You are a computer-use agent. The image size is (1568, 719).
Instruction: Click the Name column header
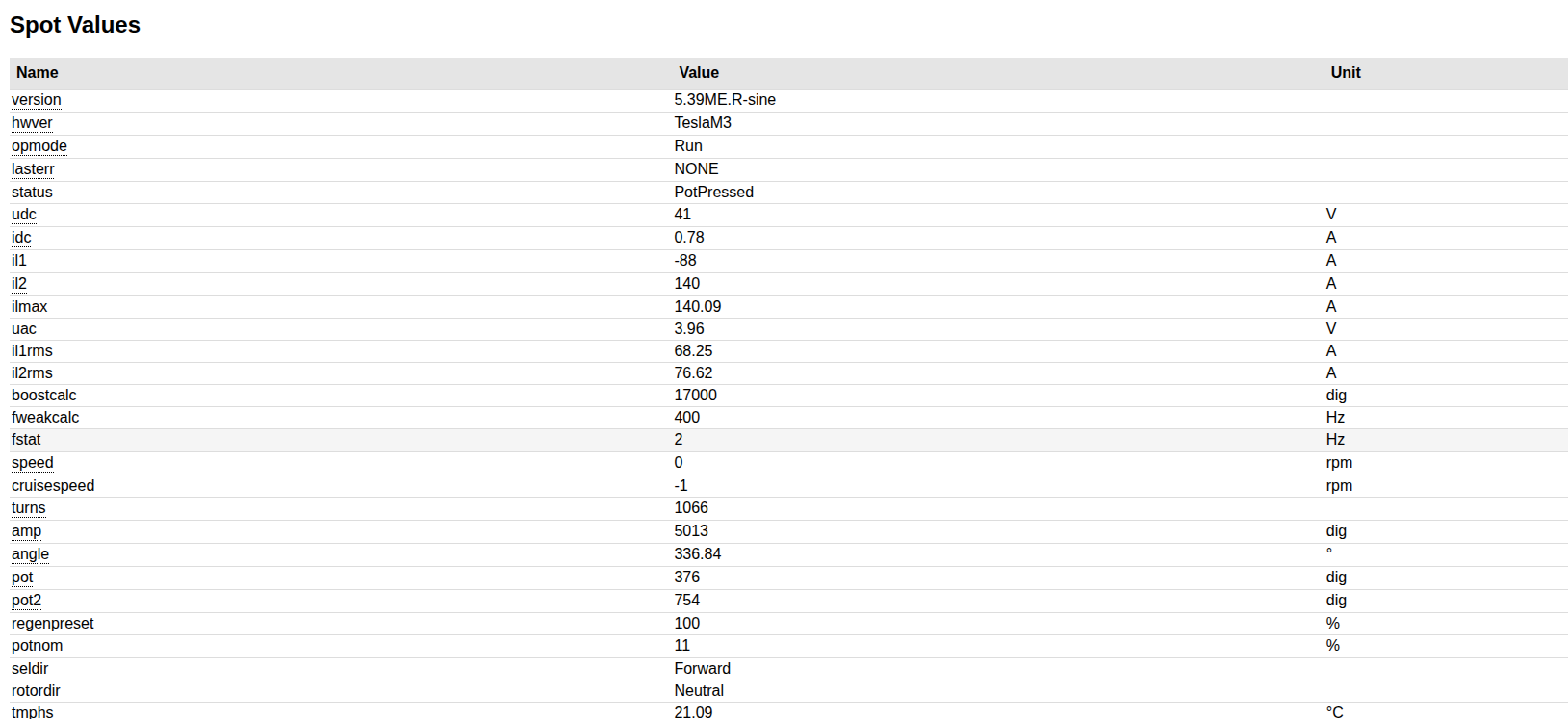(x=38, y=73)
